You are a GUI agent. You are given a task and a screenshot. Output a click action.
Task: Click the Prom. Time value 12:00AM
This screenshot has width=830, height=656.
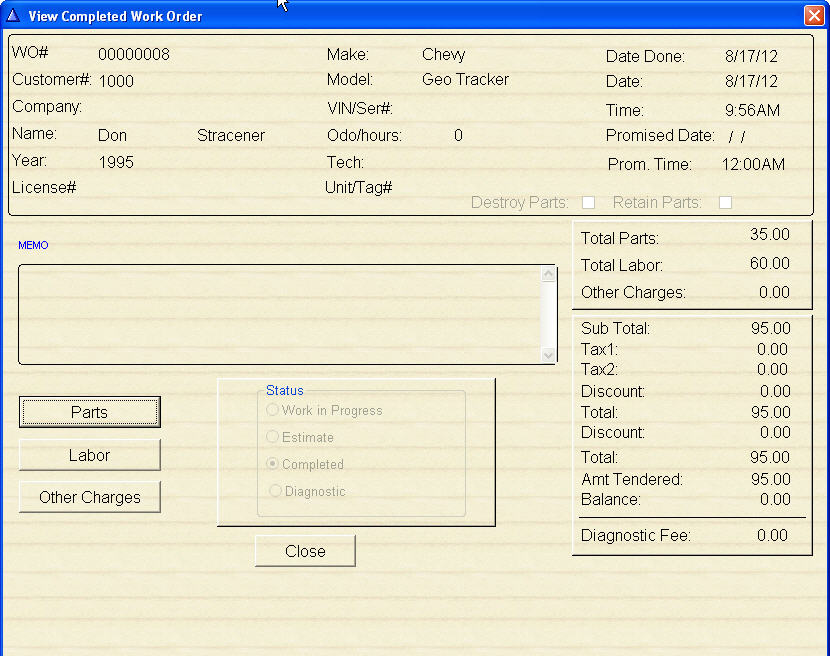pos(753,164)
